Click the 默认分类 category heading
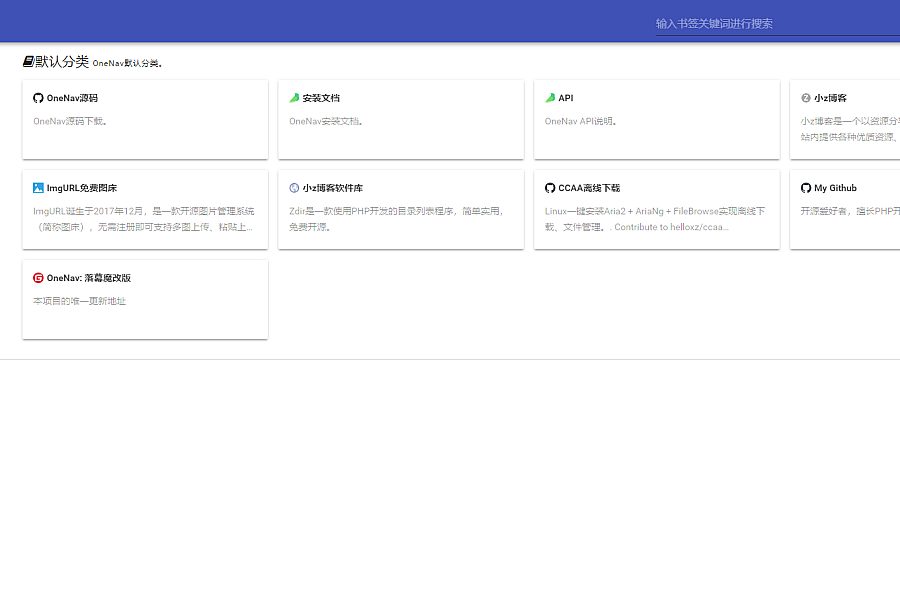This screenshot has width=900, height=600. (62, 61)
